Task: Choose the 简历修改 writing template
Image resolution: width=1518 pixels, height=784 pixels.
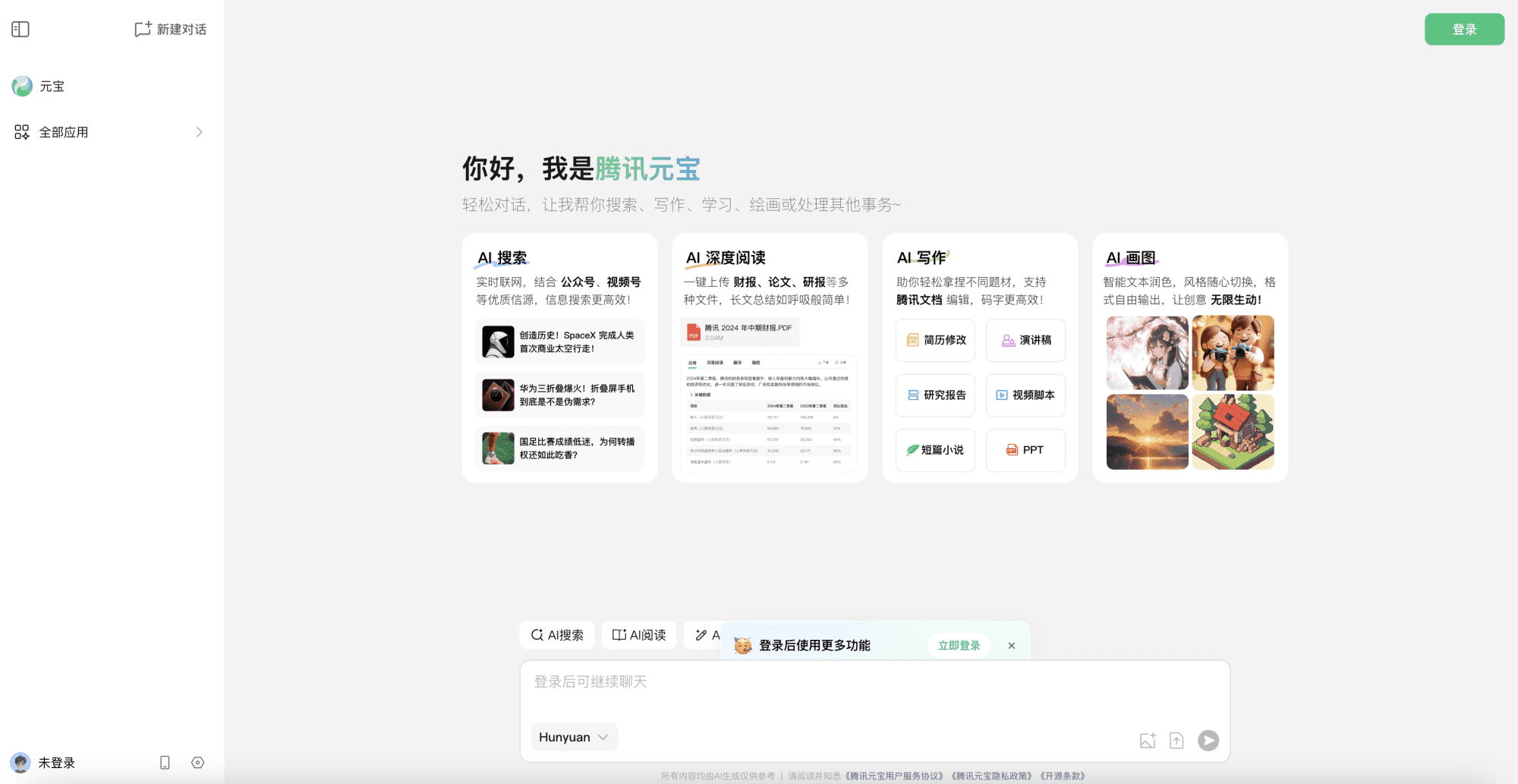Action: 935,340
